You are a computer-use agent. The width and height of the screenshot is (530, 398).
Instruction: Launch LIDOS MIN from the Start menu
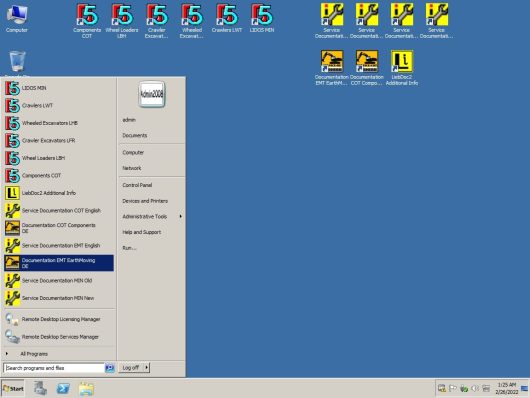59,88
